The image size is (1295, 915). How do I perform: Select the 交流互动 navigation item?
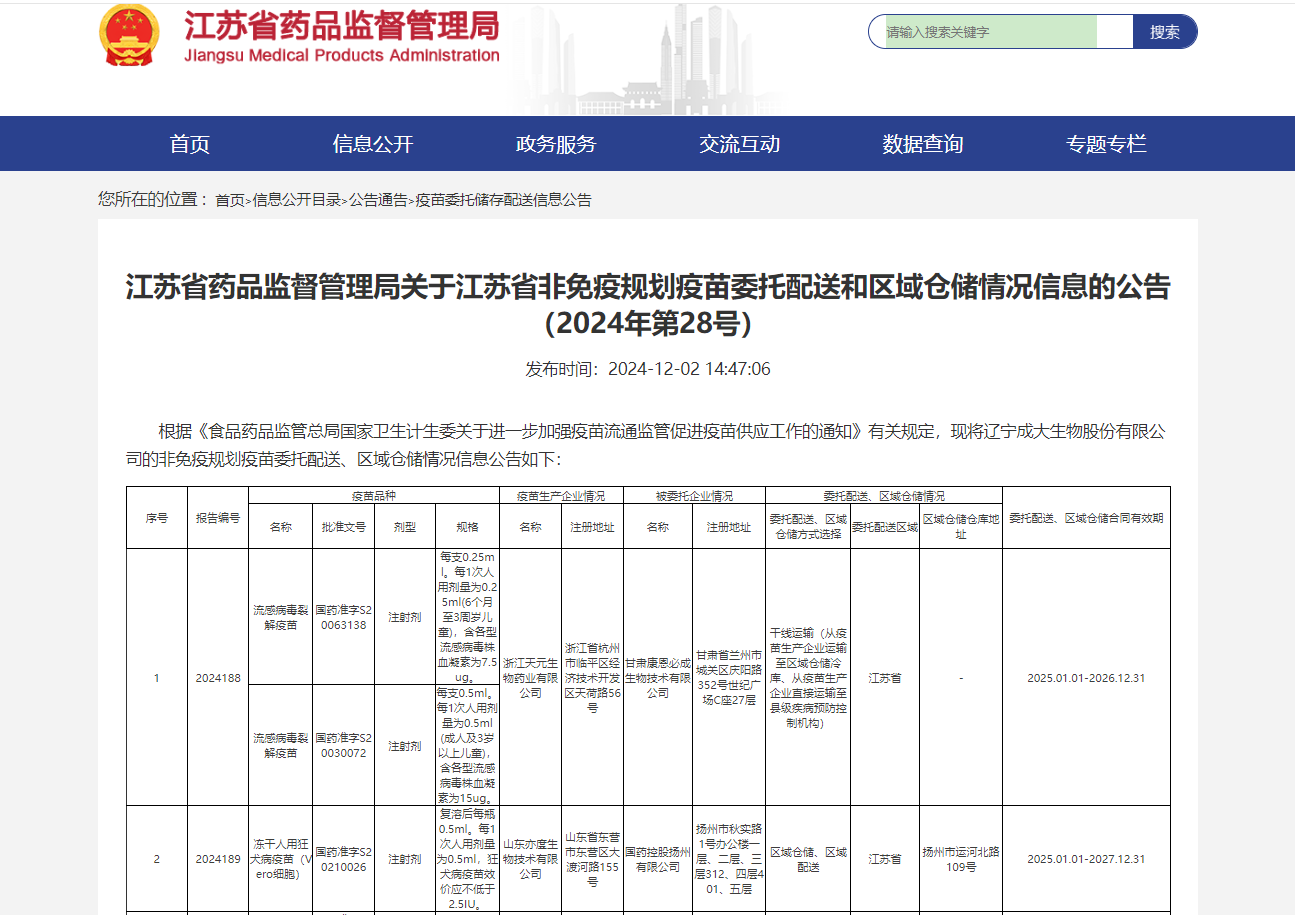pos(739,144)
